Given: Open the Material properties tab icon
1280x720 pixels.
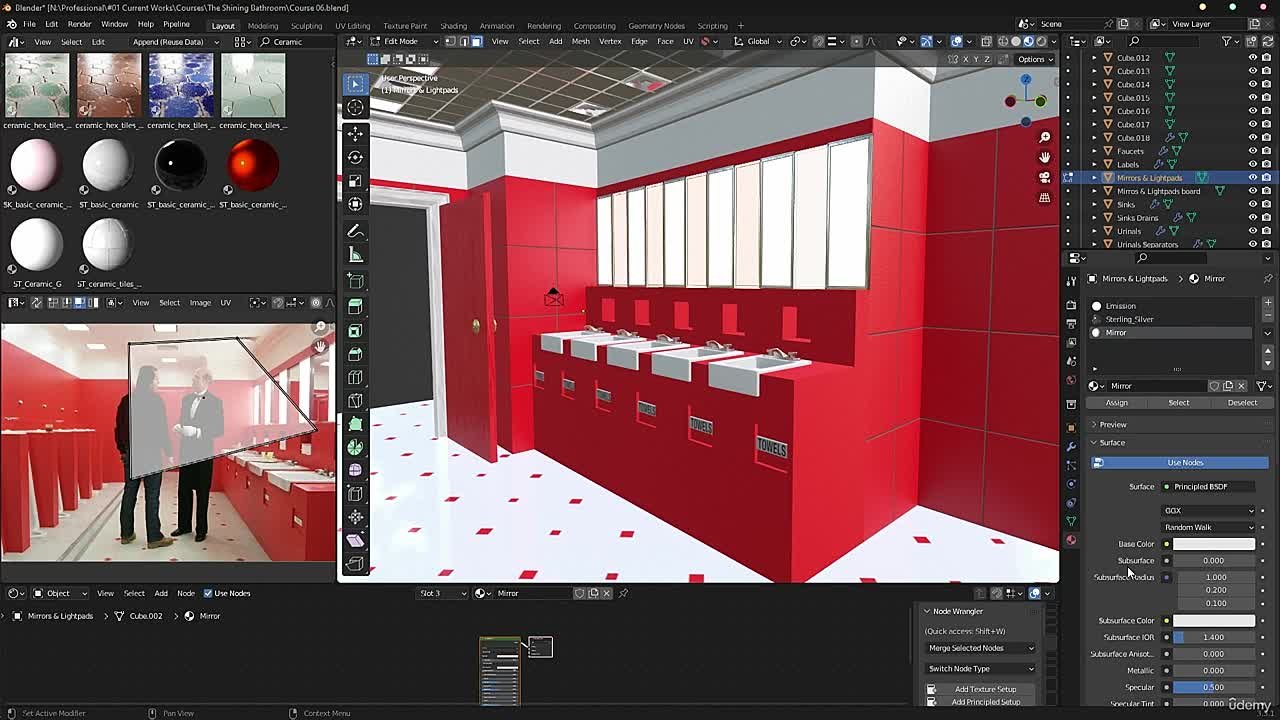Looking at the screenshot, I should [x=1071, y=540].
